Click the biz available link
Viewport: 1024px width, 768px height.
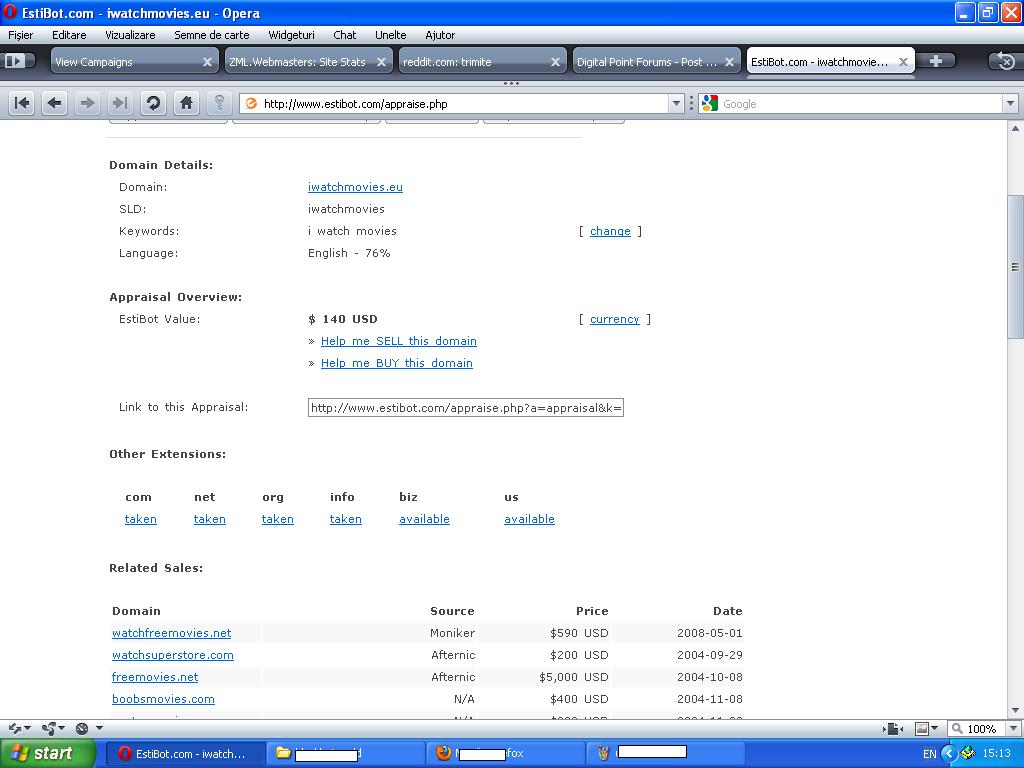pos(424,519)
